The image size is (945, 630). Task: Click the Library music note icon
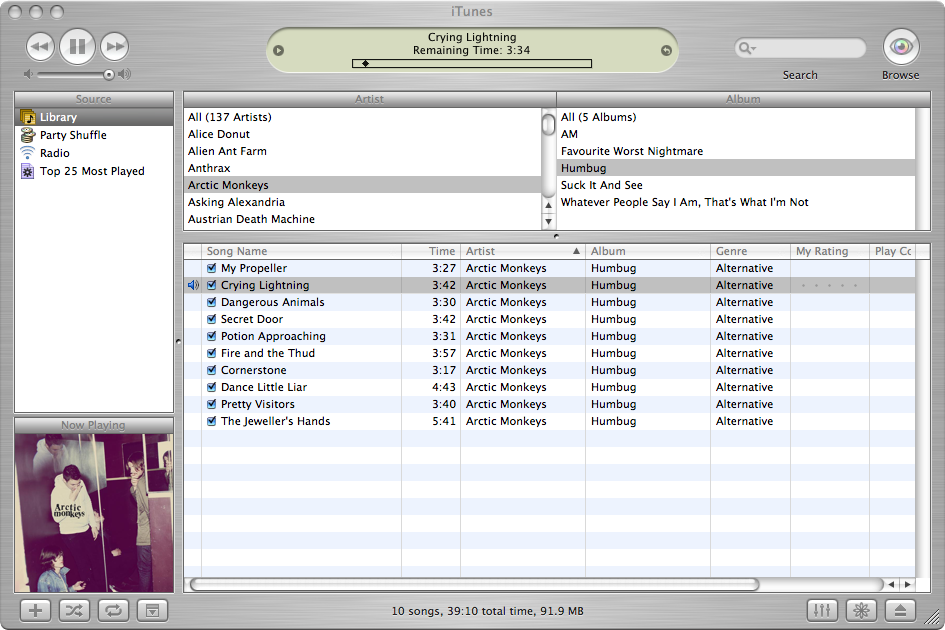point(28,117)
